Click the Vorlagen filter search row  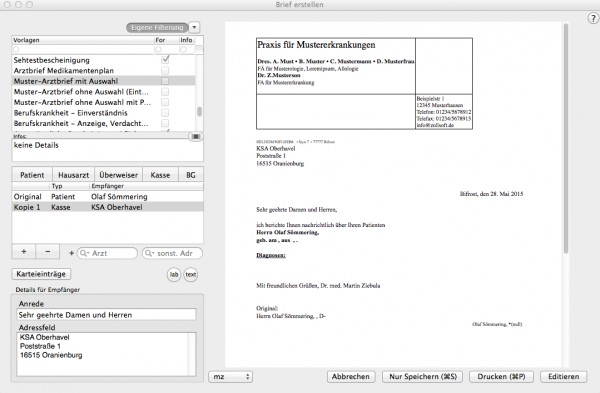click(83, 49)
